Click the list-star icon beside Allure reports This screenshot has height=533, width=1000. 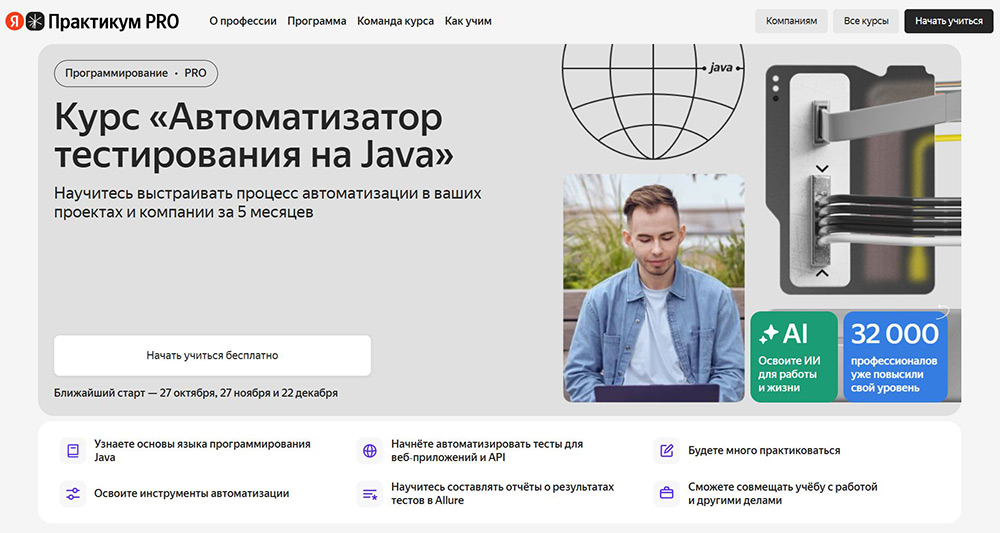[369, 494]
